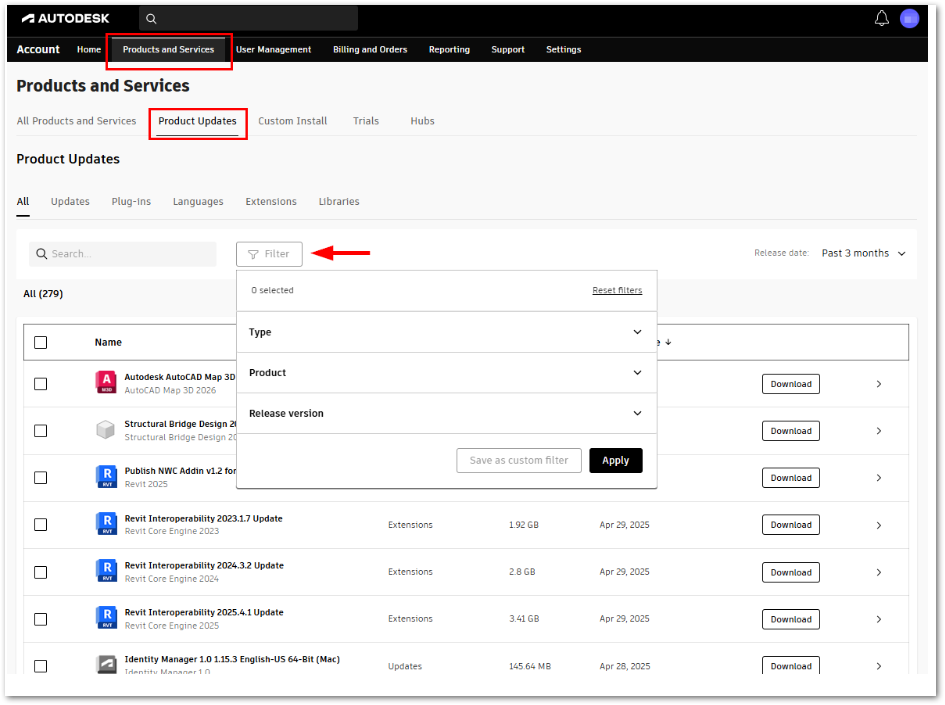
Task: Open Products and Services nav item
Action: pos(168,49)
